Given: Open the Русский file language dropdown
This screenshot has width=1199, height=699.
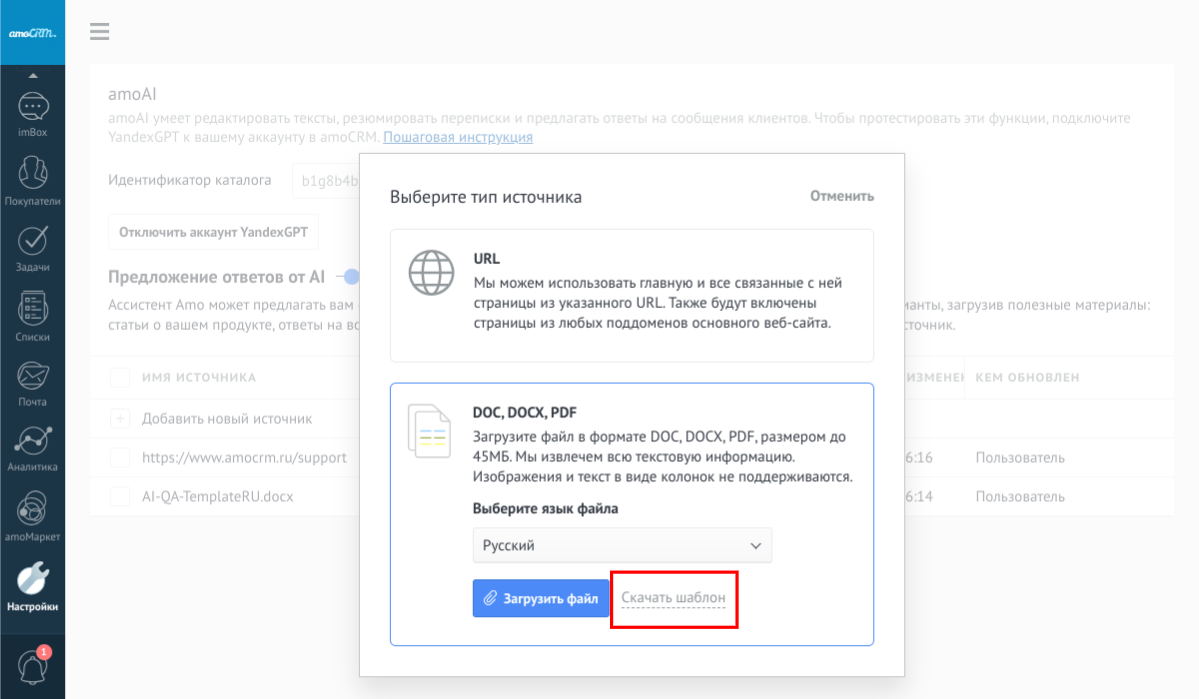Looking at the screenshot, I should (x=622, y=546).
